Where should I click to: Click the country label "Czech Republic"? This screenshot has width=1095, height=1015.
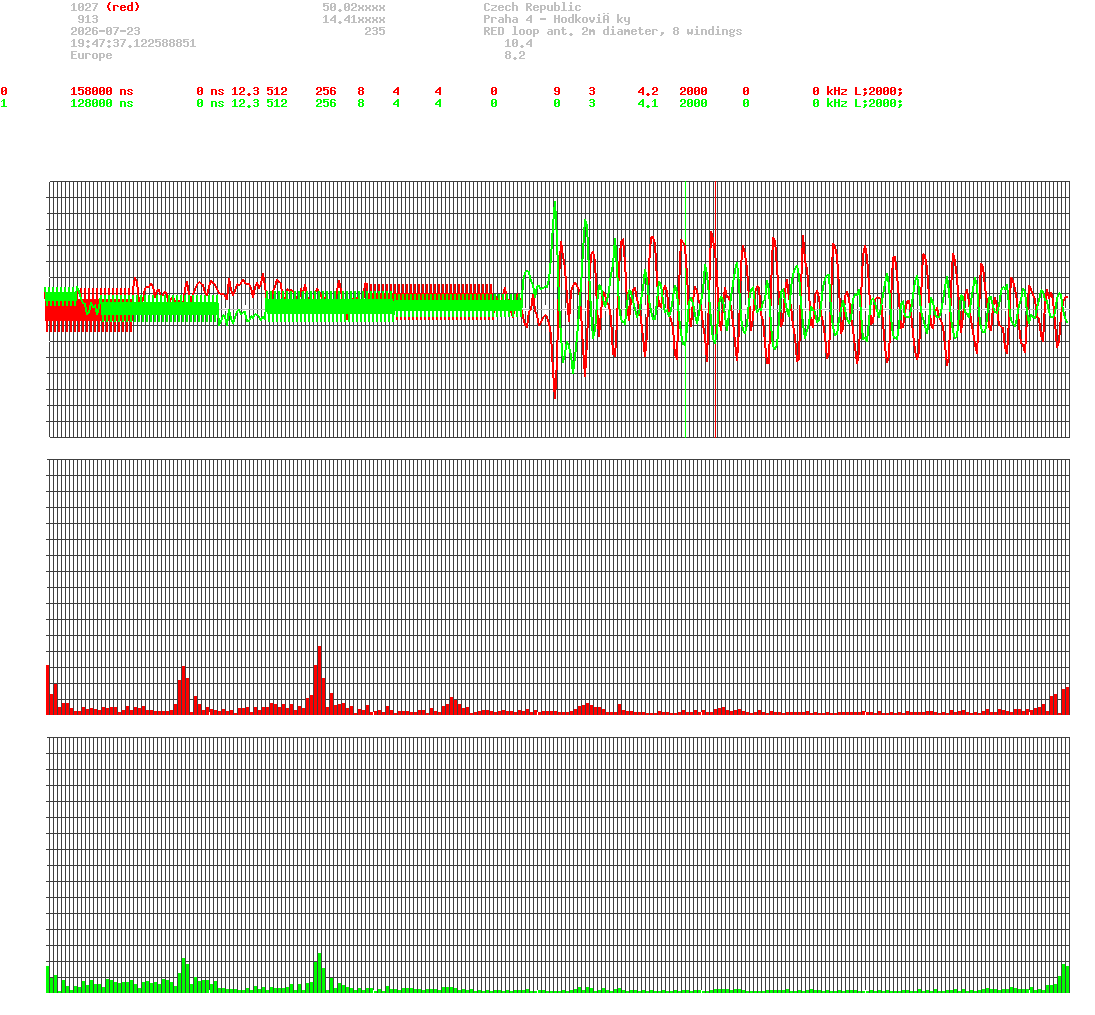[532, 7]
